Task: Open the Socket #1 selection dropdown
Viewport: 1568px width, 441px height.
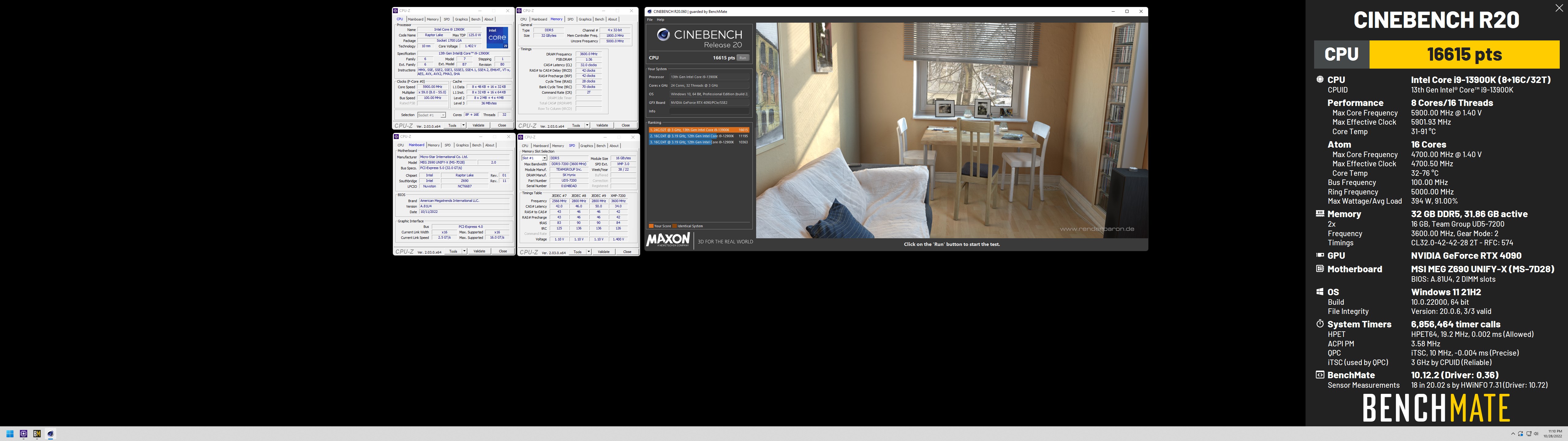Action: pos(432,115)
